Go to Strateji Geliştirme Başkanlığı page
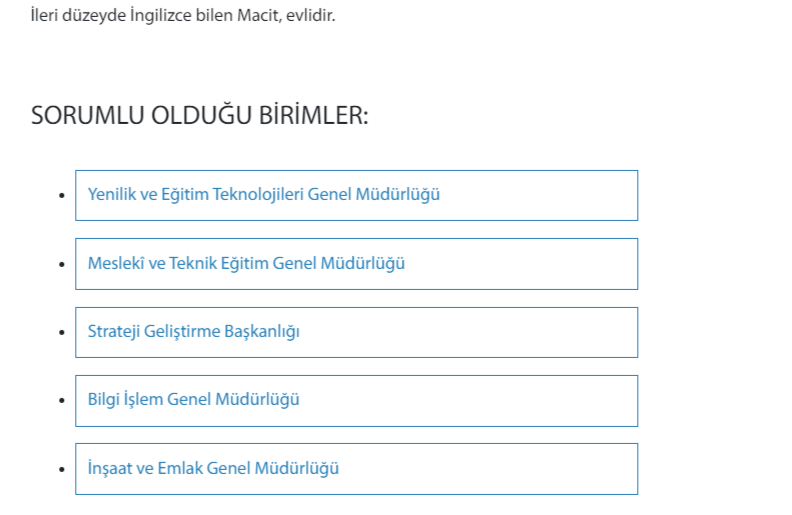 [194, 332]
